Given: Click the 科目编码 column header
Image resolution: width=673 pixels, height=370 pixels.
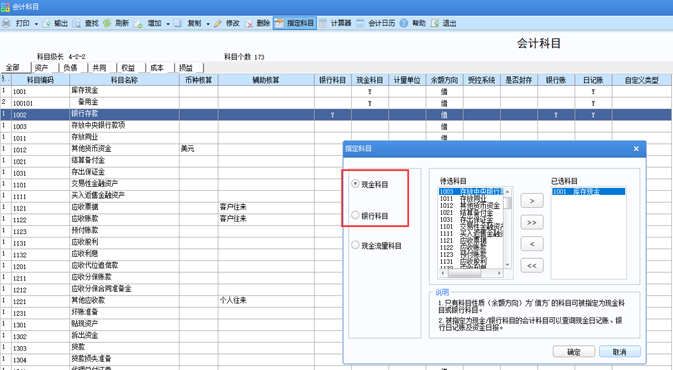Looking at the screenshot, I should (40, 80).
